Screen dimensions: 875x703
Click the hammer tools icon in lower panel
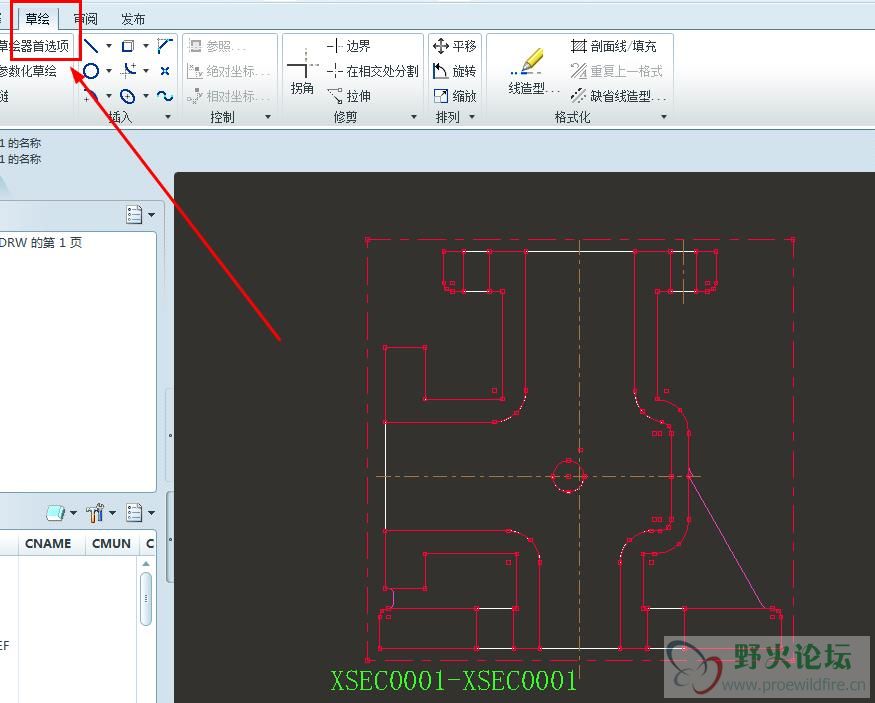point(95,512)
